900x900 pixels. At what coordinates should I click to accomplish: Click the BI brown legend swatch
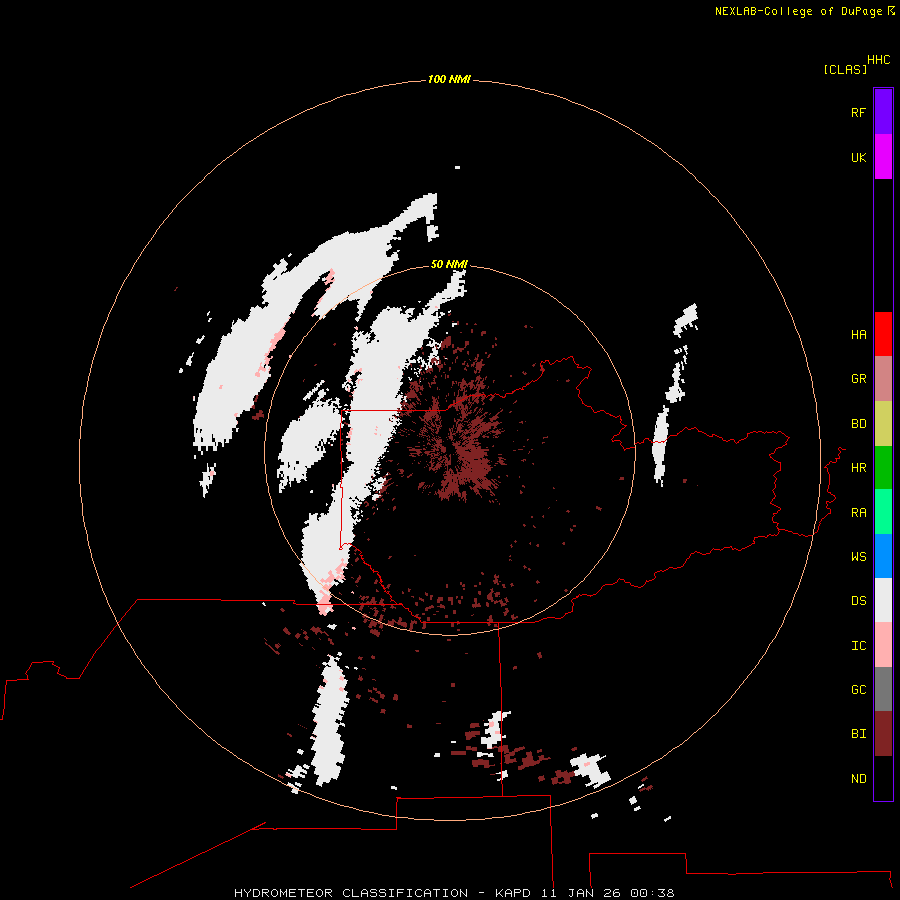(883, 734)
